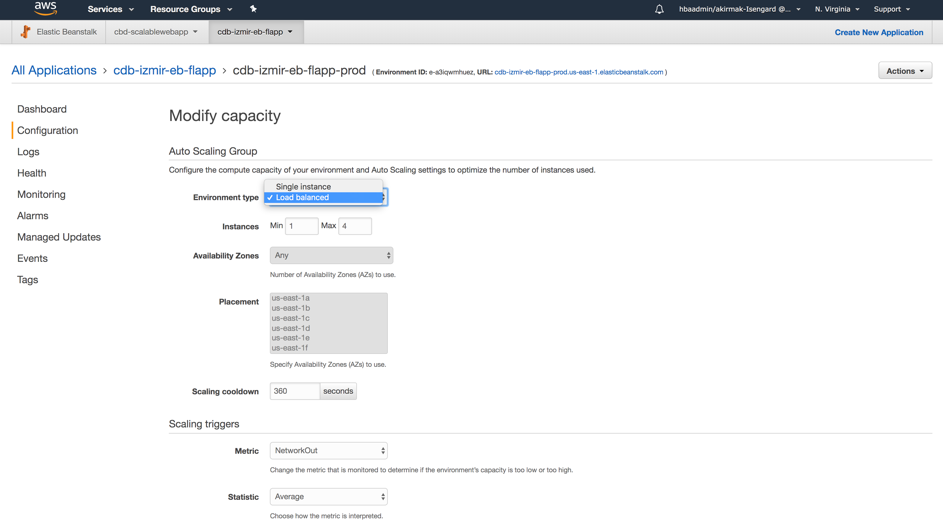Screen dimensions: 943x529
Task: Select us-east-1b in the Placement list
Action: [x=328, y=308]
